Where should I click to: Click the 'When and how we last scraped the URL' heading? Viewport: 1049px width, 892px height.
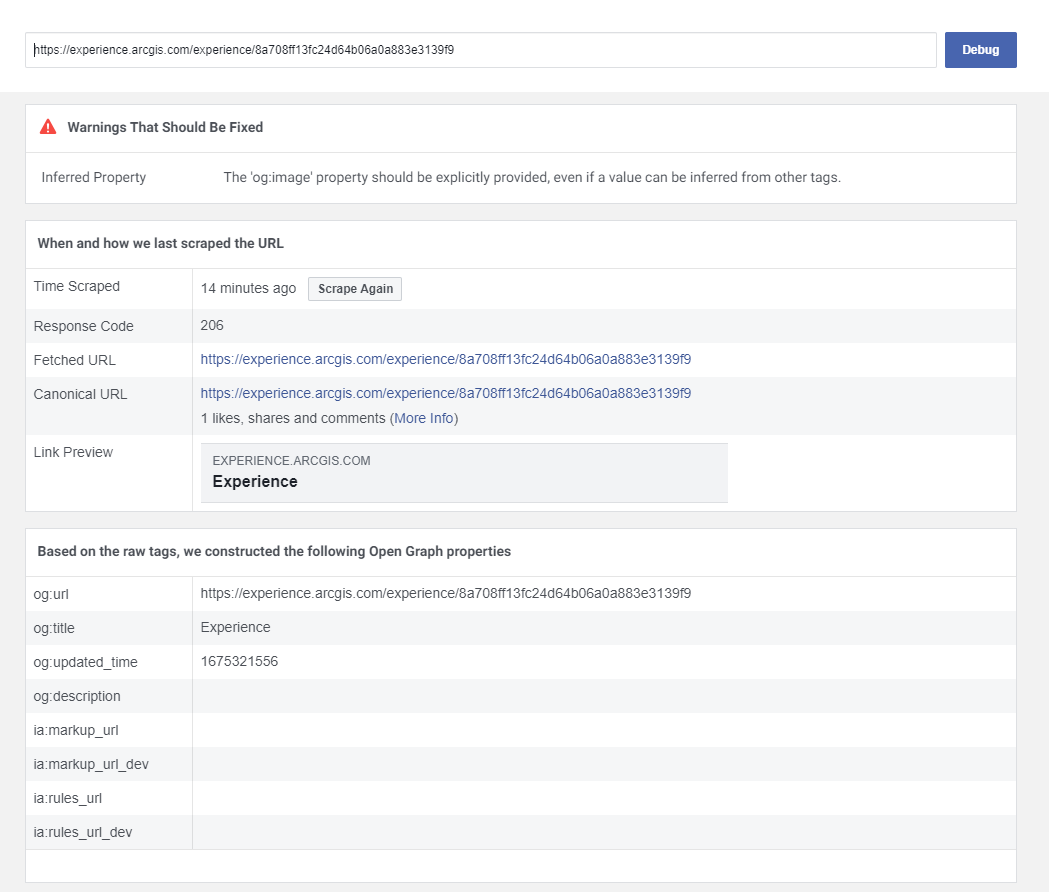pyautogui.click(x=161, y=244)
